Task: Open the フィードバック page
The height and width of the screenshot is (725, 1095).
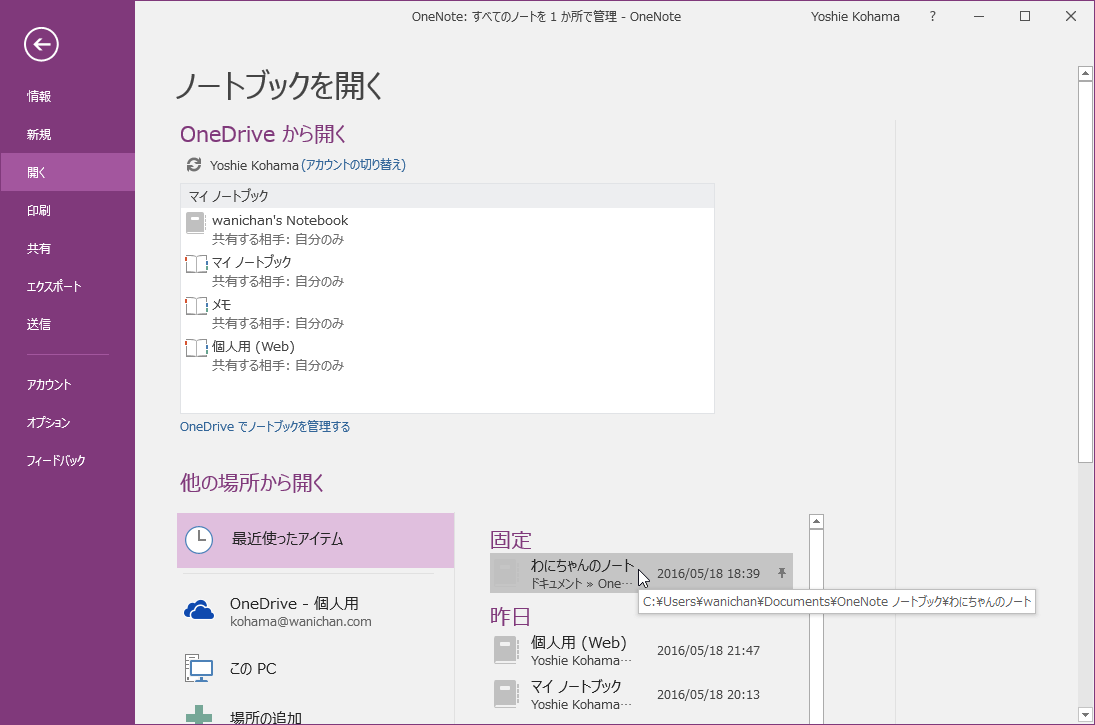Action: (x=68, y=460)
